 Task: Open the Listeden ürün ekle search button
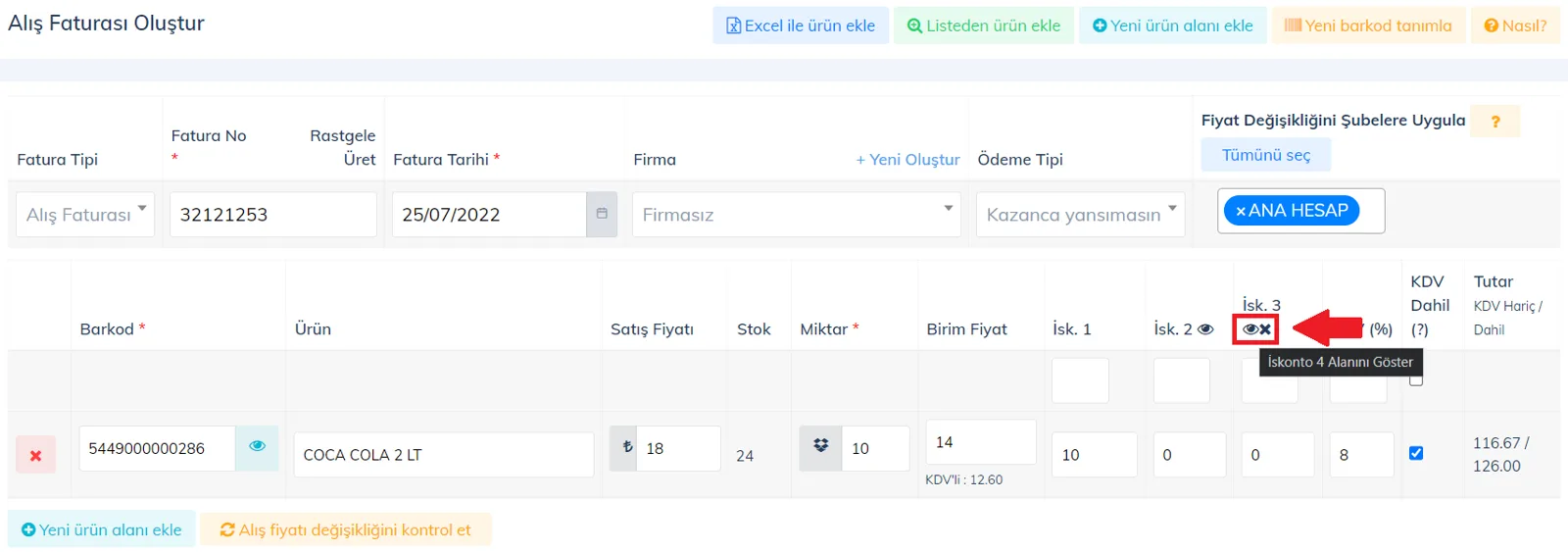tap(984, 25)
